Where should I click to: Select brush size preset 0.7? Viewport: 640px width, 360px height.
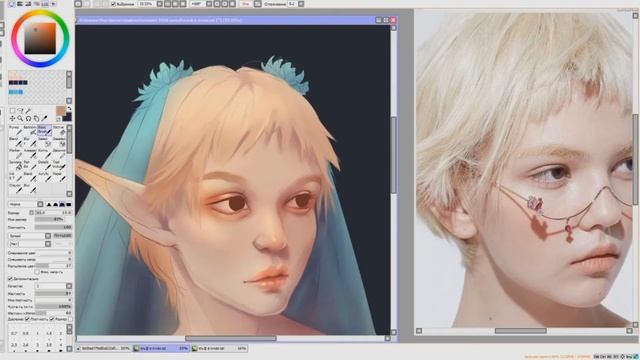point(14,333)
